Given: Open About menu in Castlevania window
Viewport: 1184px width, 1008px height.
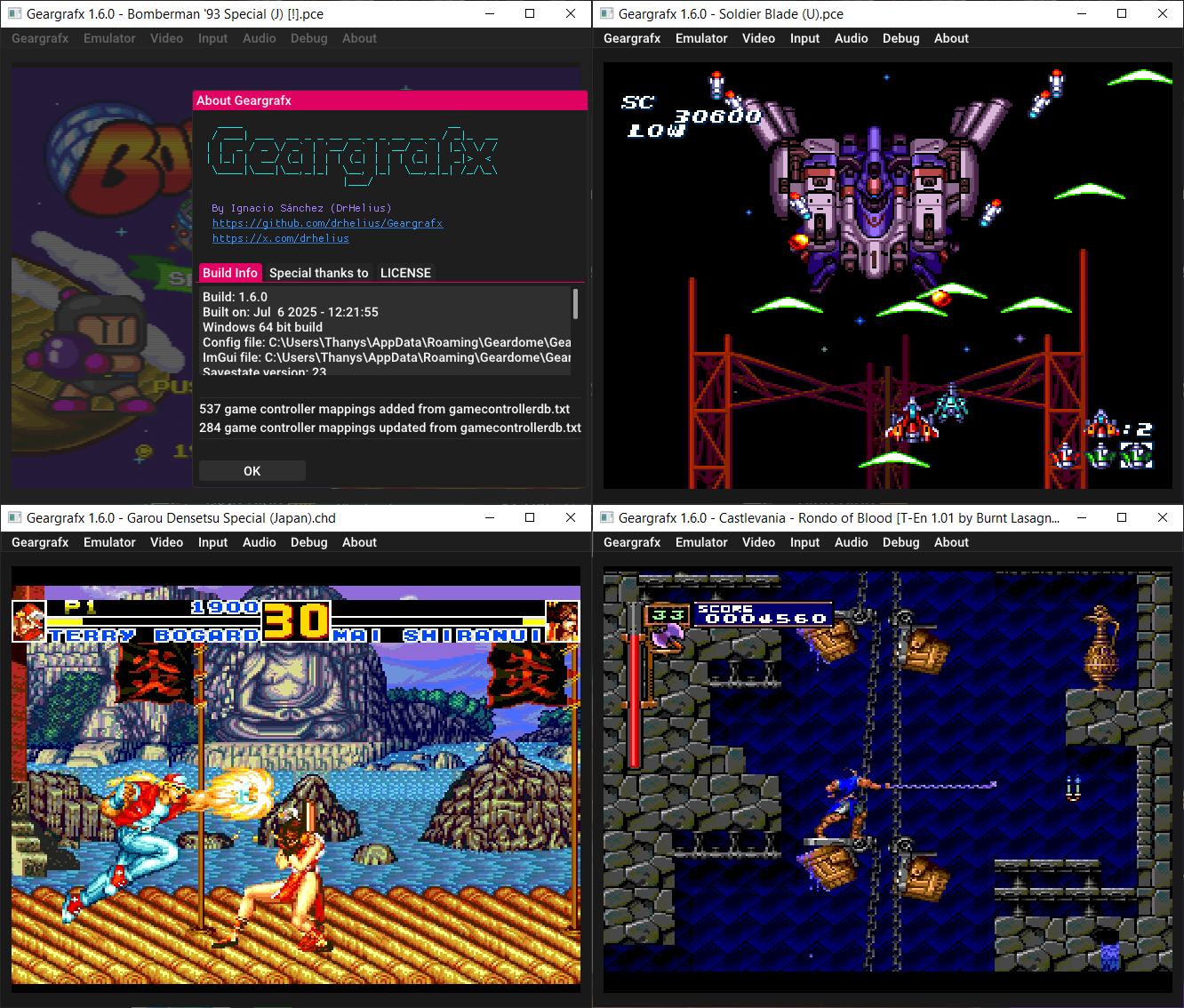Looking at the screenshot, I should pos(951,542).
